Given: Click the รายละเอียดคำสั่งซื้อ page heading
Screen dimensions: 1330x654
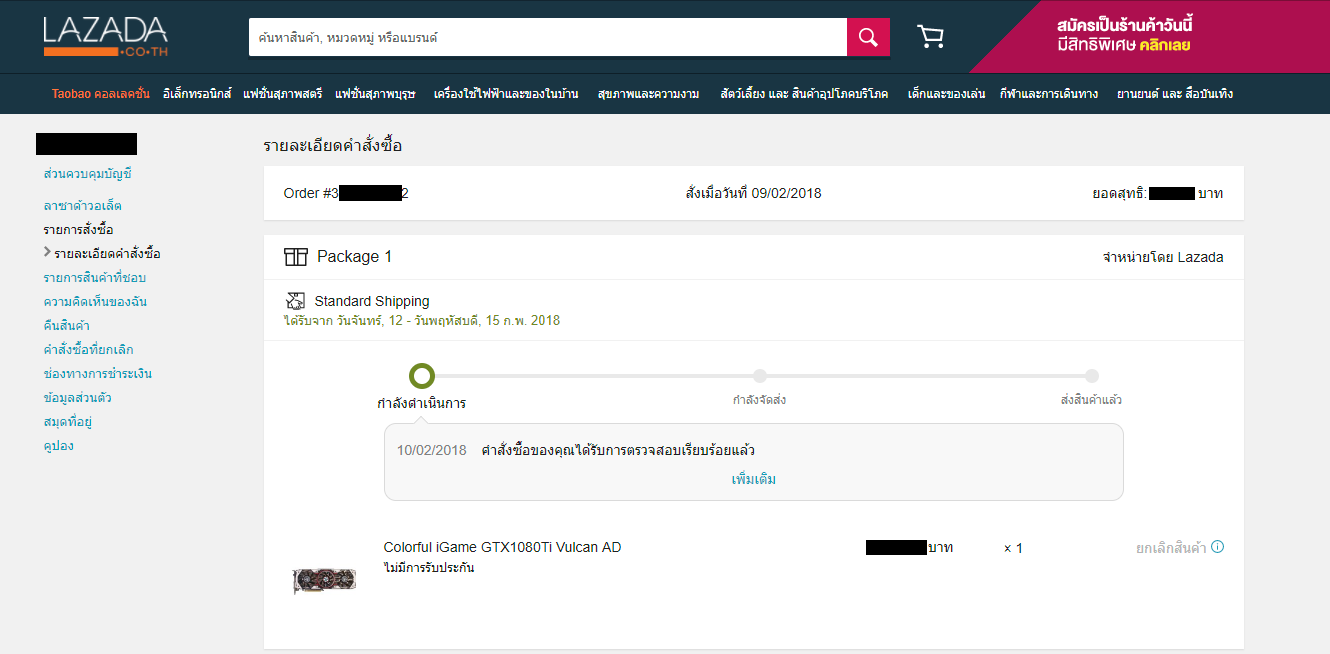Looking at the screenshot, I should 333,146.
